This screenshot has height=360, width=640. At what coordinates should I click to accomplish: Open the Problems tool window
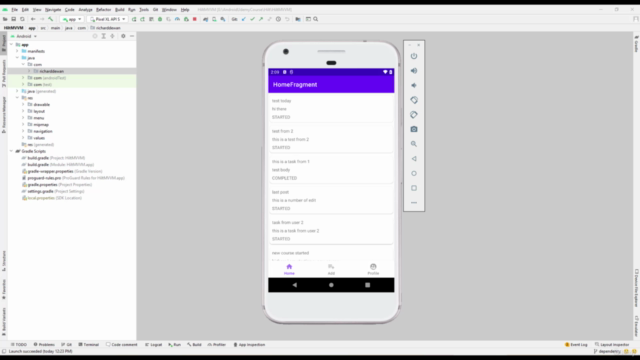44,344
